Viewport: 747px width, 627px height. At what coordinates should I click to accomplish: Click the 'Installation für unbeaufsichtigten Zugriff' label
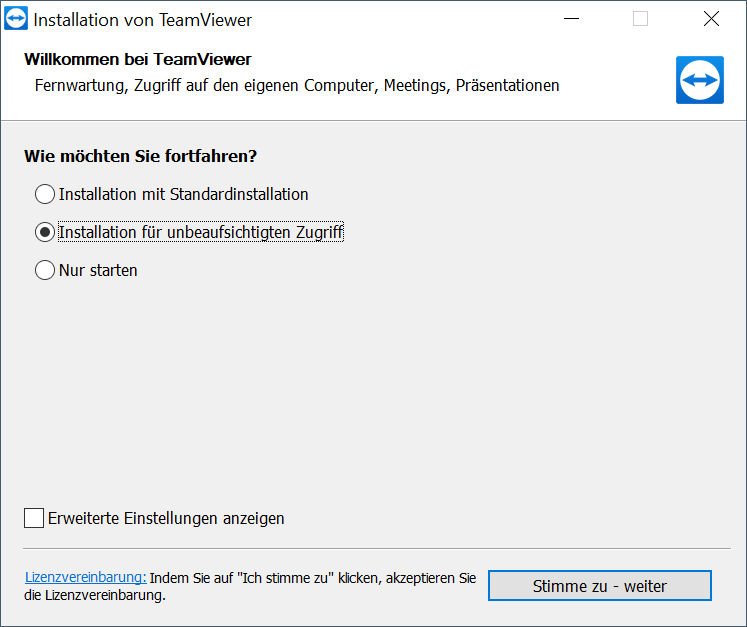(x=201, y=233)
